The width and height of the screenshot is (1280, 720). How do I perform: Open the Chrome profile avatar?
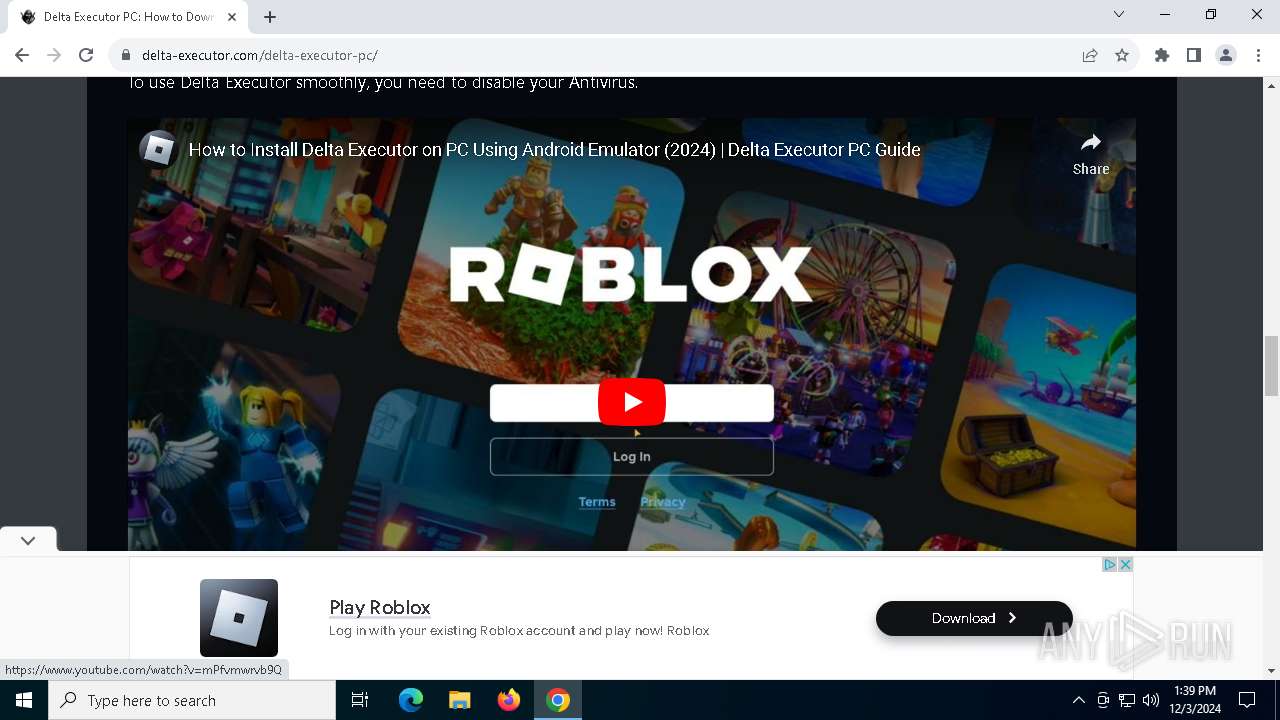pyautogui.click(x=1226, y=56)
